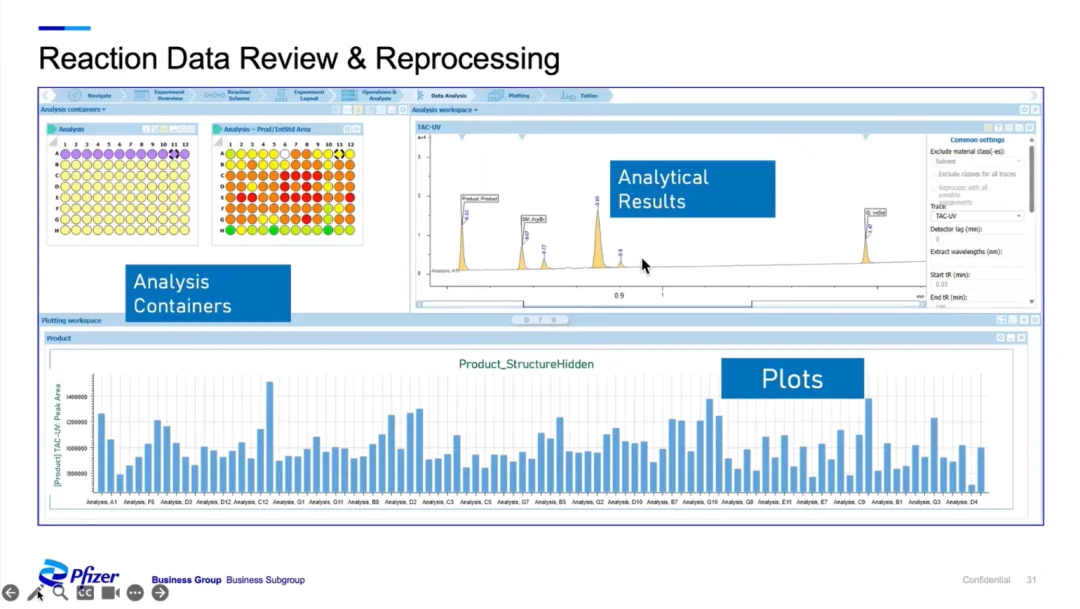
Task: Toggle Reprocess with all possible assignments checkbox
Action: [935, 187]
